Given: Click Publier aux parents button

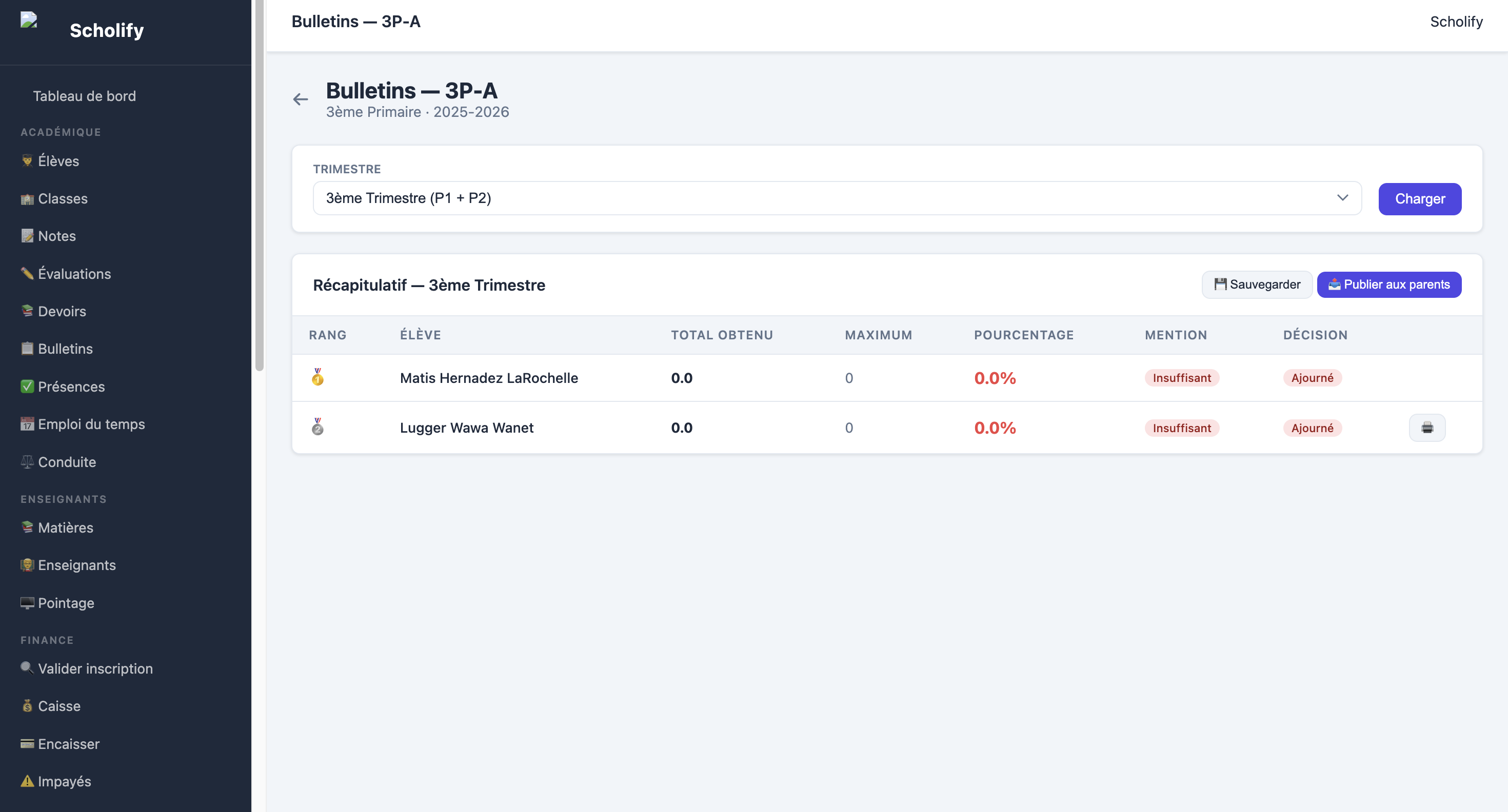Looking at the screenshot, I should click(1389, 285).
